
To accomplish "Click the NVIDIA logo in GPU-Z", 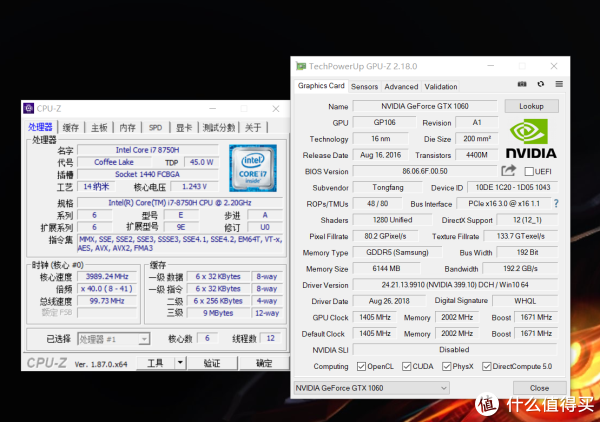I will (531, 138).
